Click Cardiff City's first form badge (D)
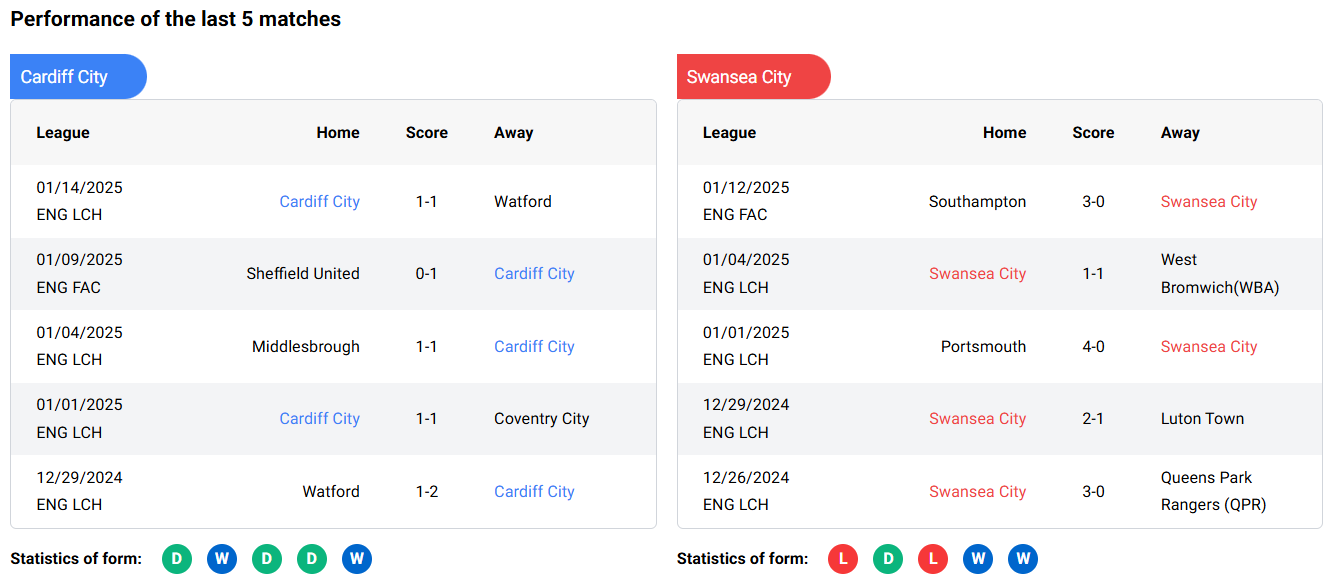 coord(177,559)
